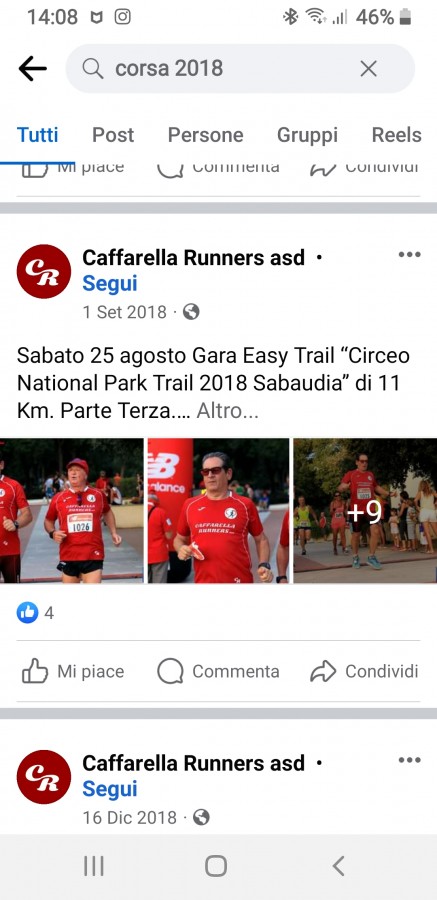Open three-dot menu on Sabaudia post
437x900 pixels.
[x=409, y=255]
